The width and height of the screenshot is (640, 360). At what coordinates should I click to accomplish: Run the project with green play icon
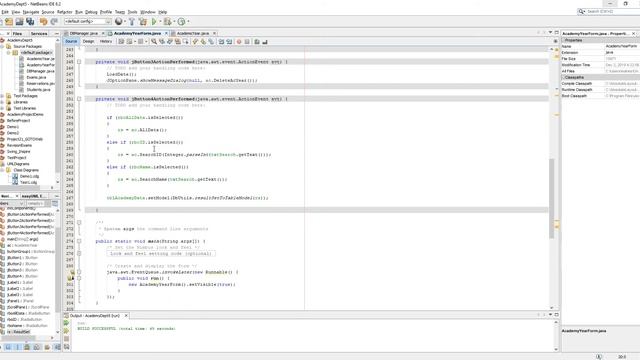[x=154, y=22]
